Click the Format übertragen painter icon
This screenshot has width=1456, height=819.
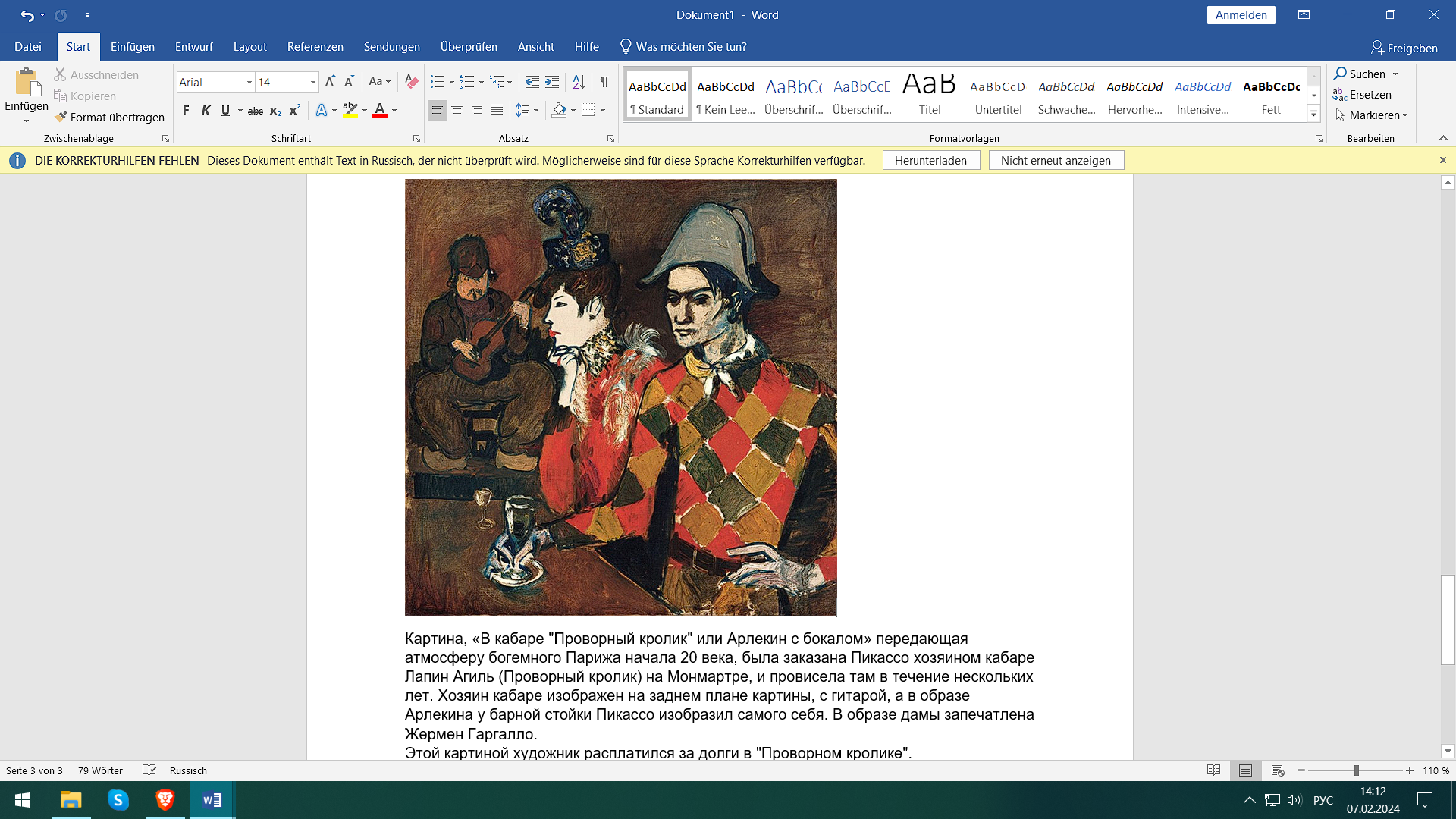(61, 117)
